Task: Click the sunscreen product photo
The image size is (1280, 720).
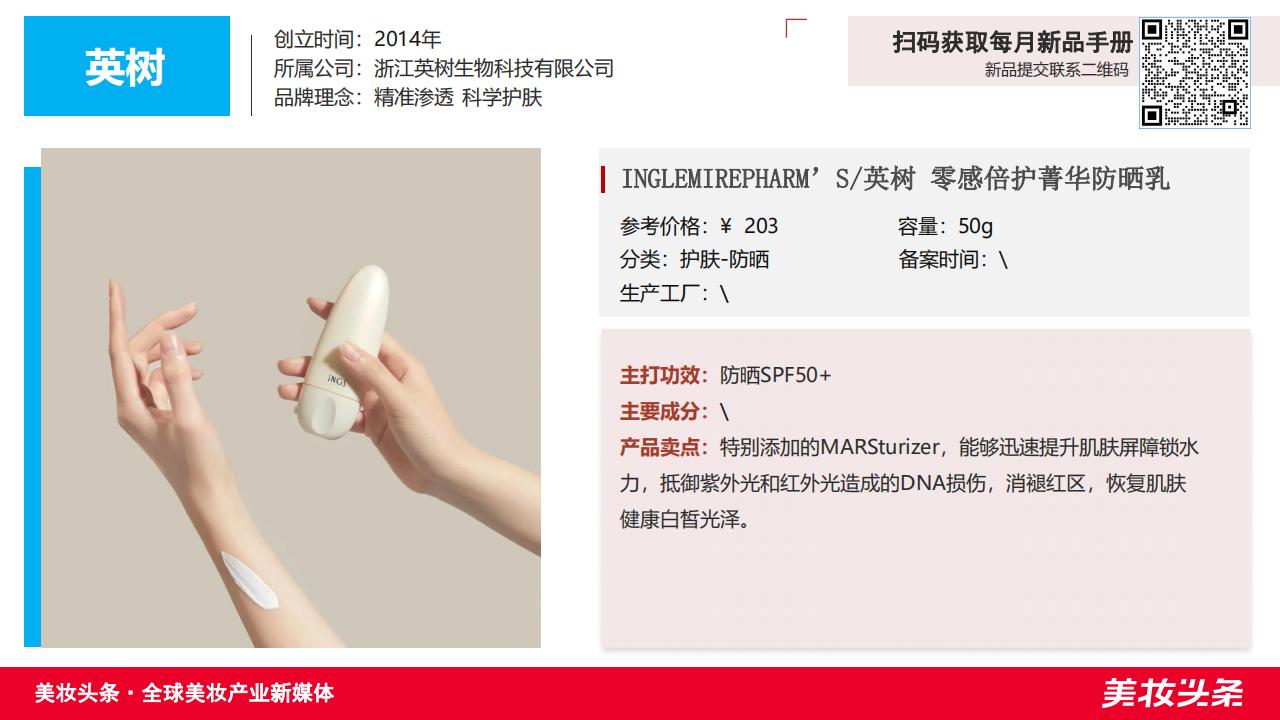Action: pos(291,398)
